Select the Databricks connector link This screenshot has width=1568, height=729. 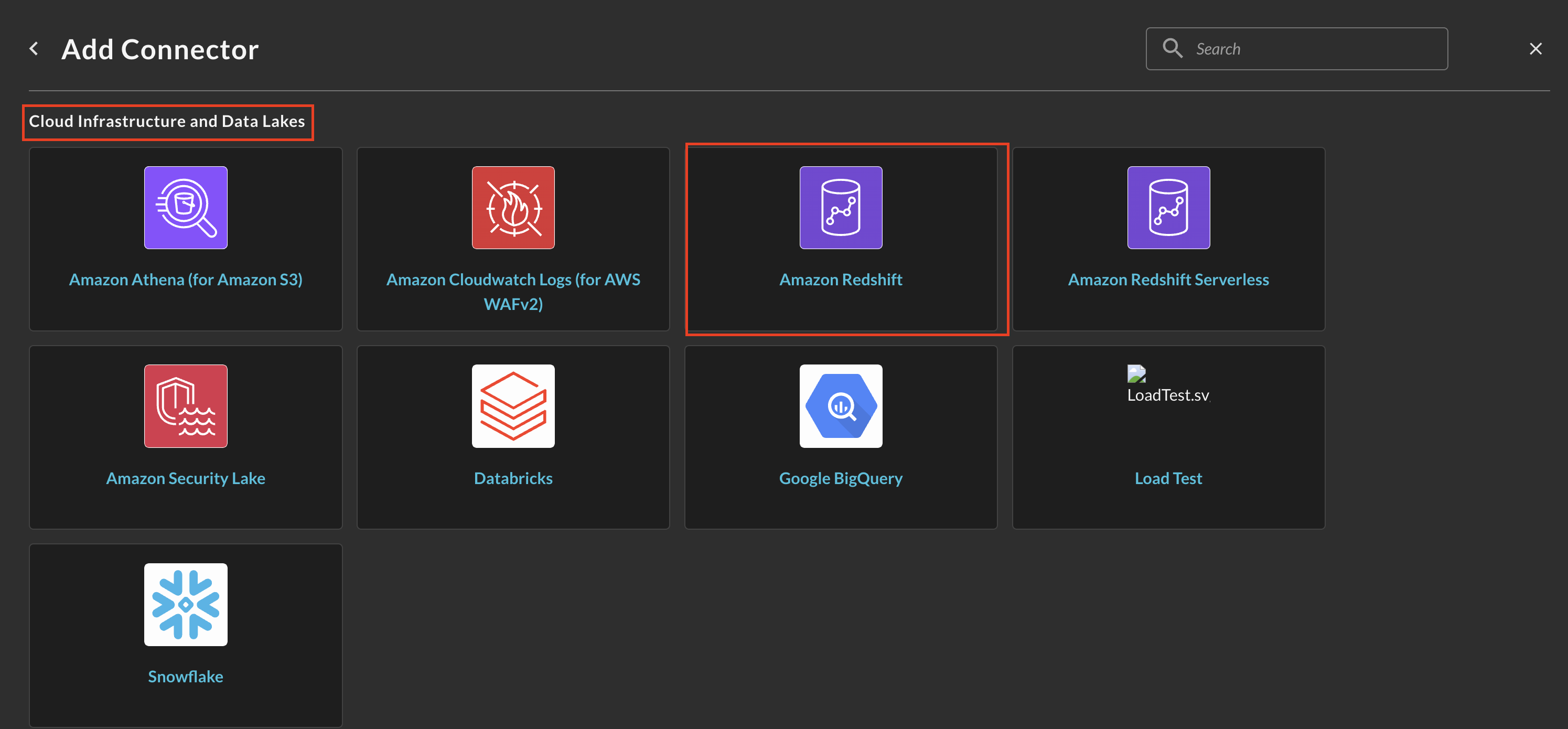pos(513,478)
